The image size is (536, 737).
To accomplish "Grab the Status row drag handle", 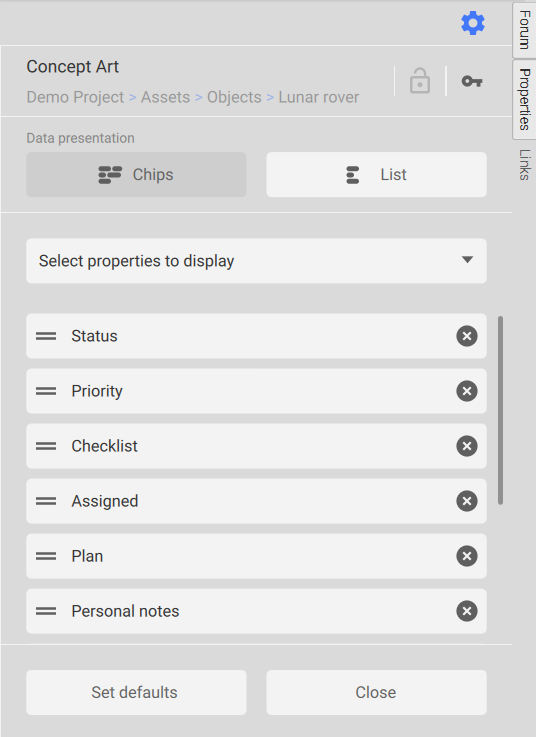I will pyautogui.click(x=46, y=336).
